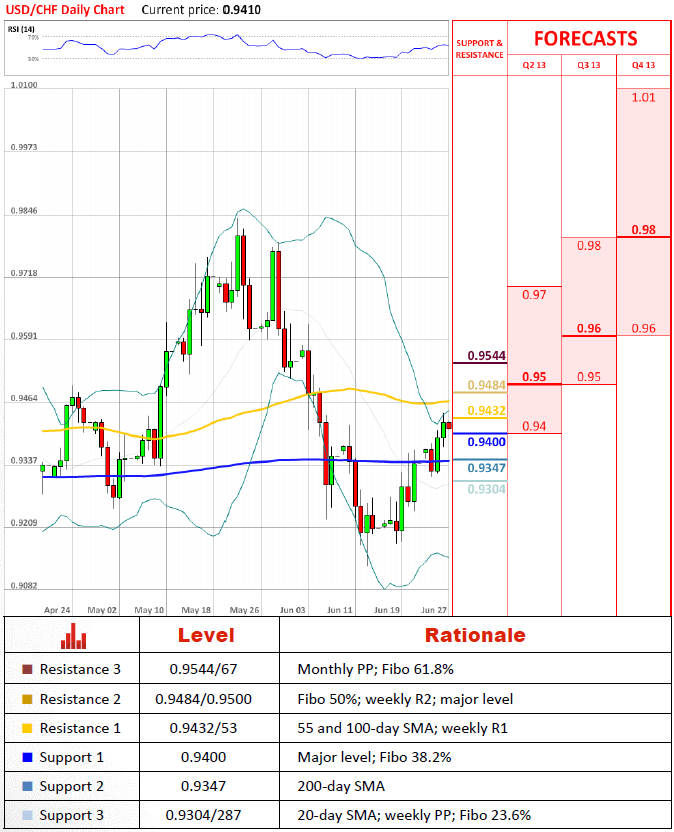Click the Apr 24 date axis label
The height and width of the screenshot is (832, 674).
pos(57,610)
